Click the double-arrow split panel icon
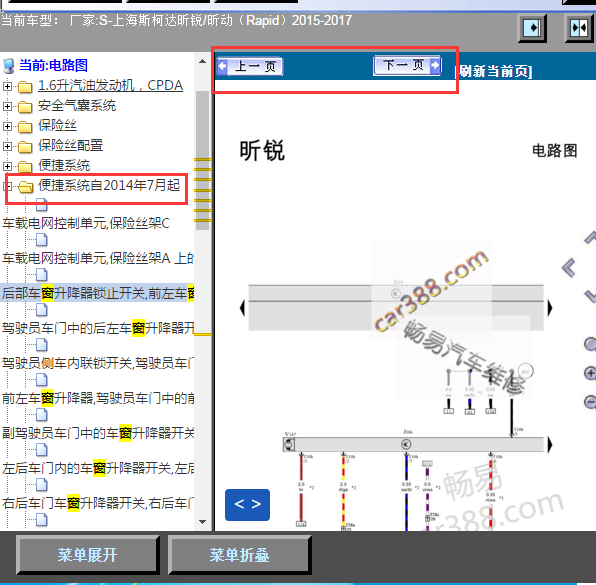 click(x=580, y=28)
